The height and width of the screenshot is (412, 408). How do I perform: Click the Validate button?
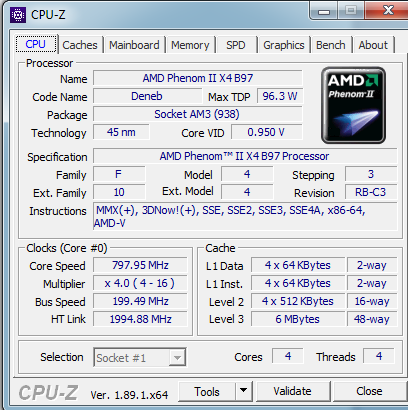click(x=293, y=391)
